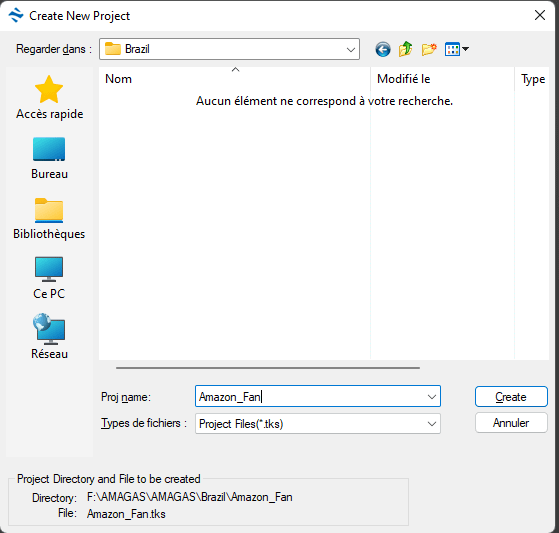Viewport: 559px width, 533px height.
Task: Click the horizontal scrollbar under file list
Action: pos(268,368)
